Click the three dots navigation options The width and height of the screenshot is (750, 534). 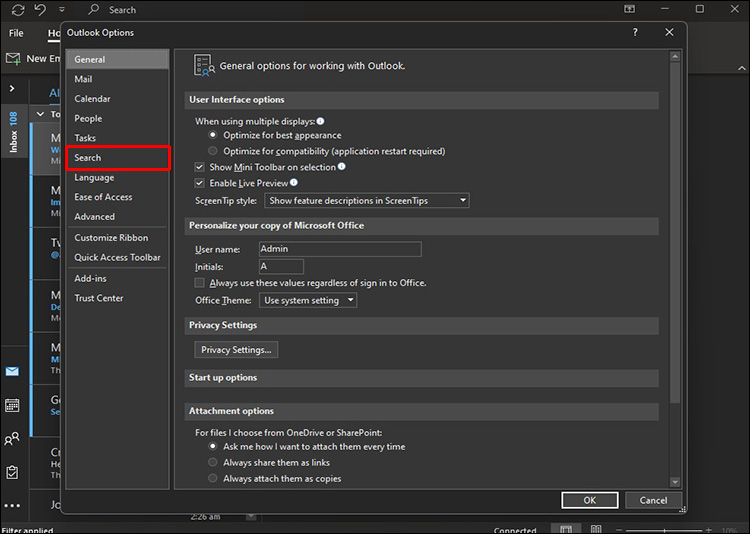12,505
